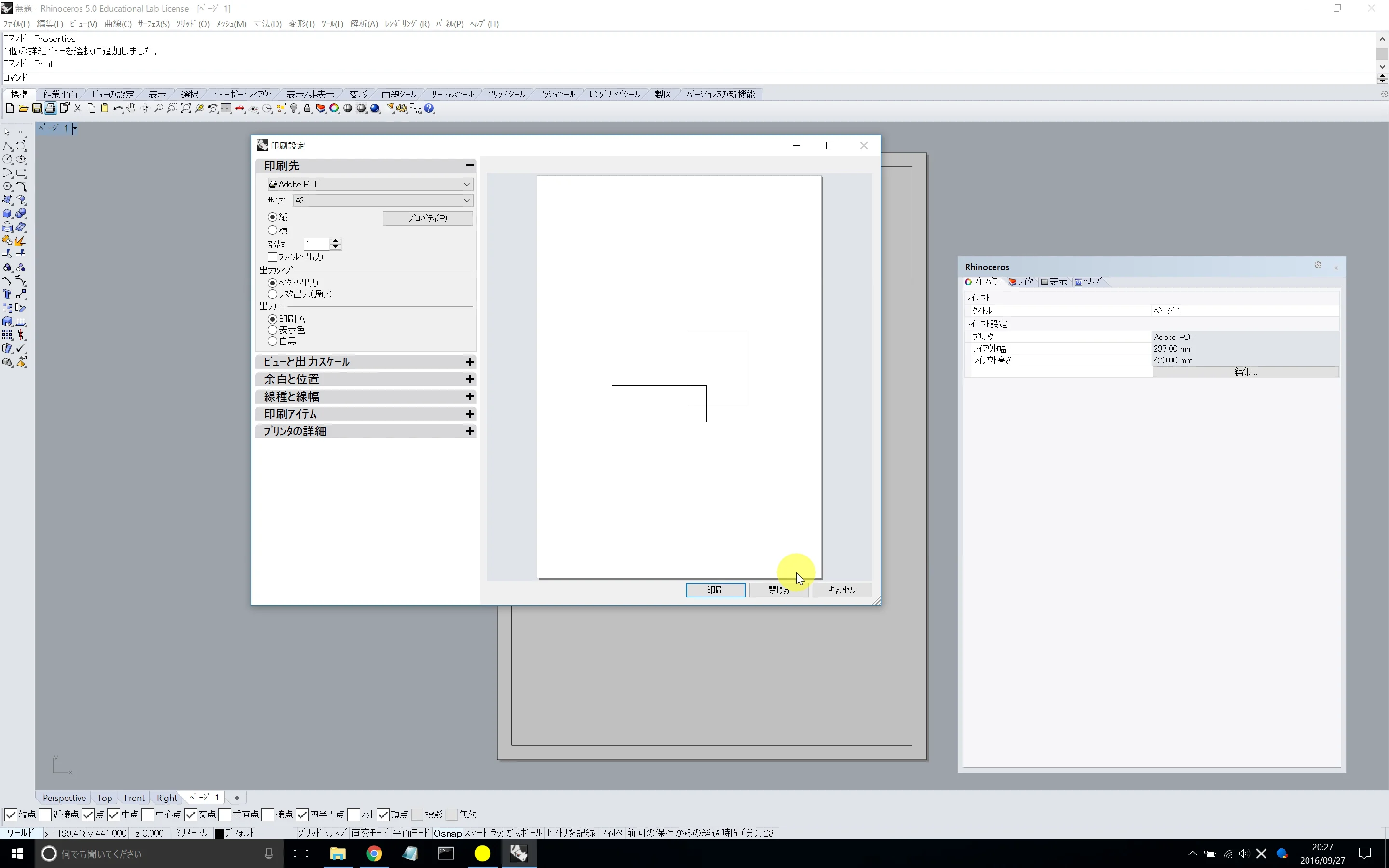Image resolution: width=1389 pixels, height=868 pixels.
Task: Select the 白黒 output color option
Action: [x=272, y=340]
